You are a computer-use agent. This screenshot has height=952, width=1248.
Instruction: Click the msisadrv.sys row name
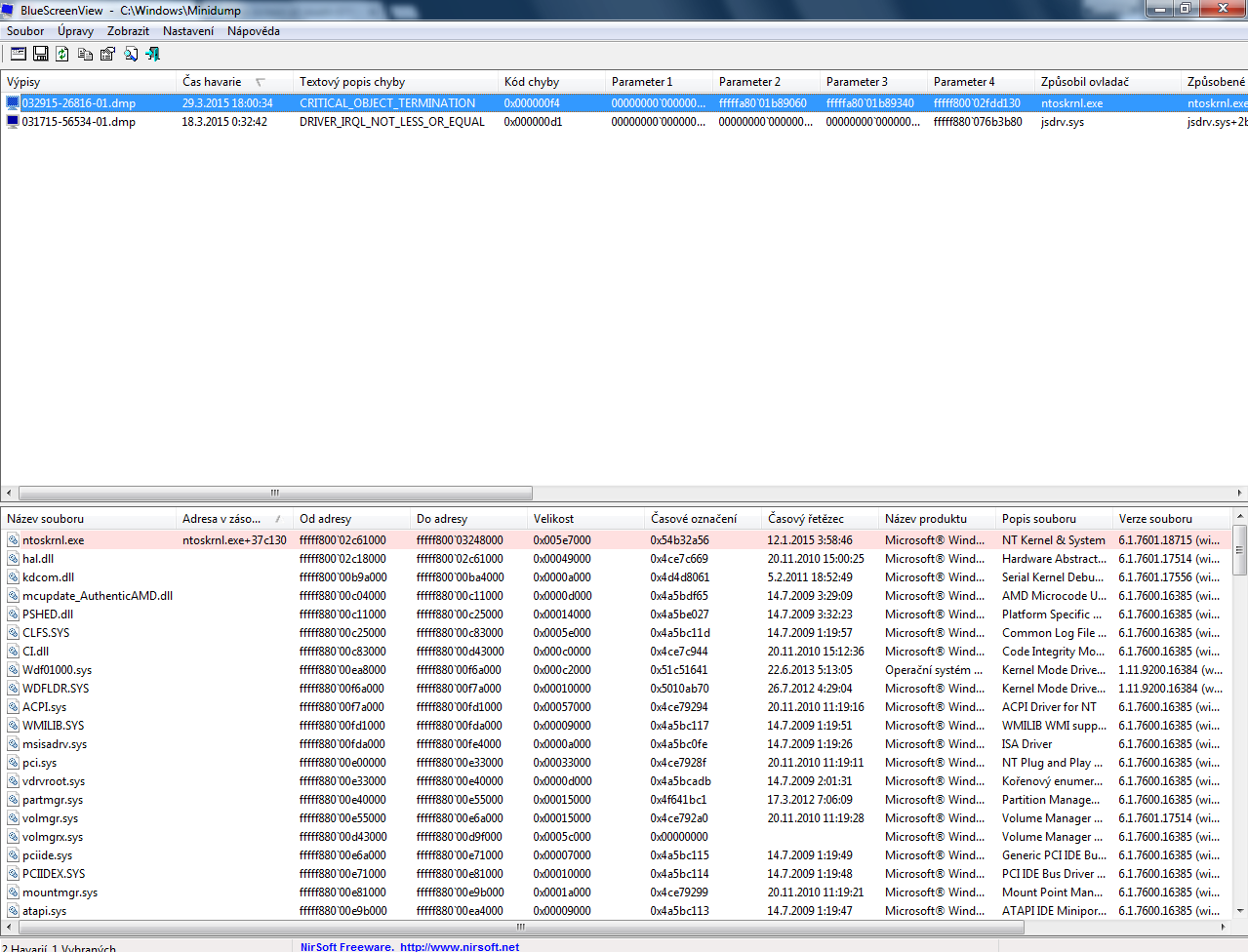[x=55, y=744]
